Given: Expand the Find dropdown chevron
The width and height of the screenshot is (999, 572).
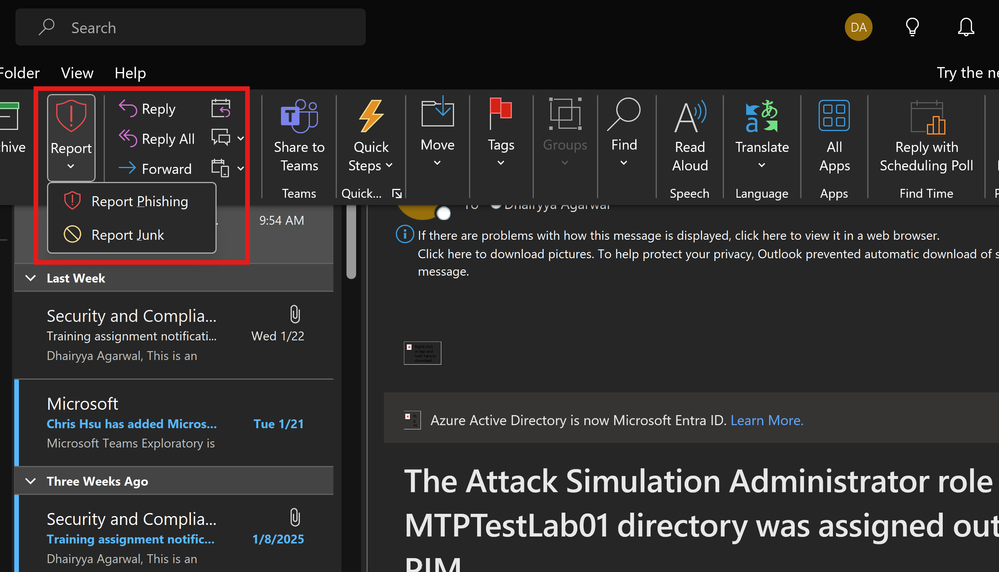Looking at the screenshot, I should coord(624,164).
